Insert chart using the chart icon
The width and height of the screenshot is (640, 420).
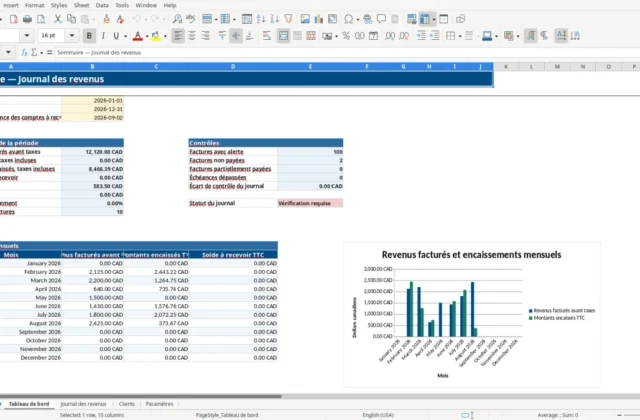pos(319,19)
